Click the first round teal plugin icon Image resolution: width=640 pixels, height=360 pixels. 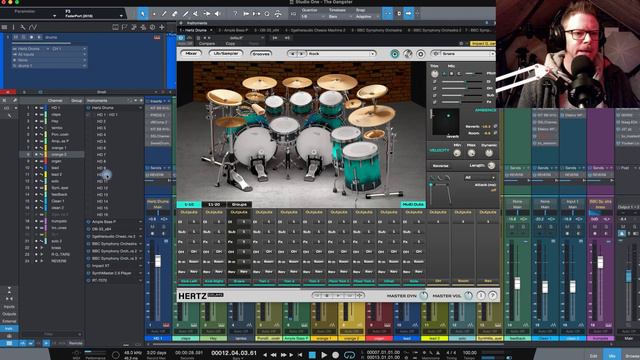tap(394, 53)
